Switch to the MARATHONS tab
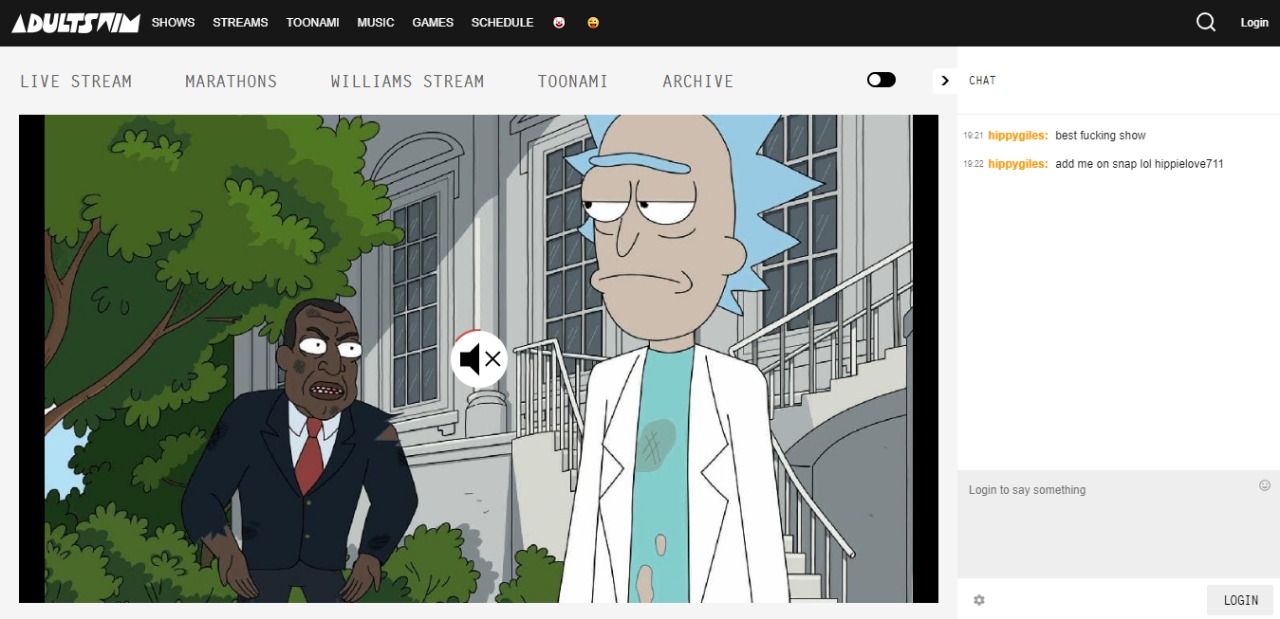Image resolution: width=1280 pixels, height=619 pixels. pos(231,81)
